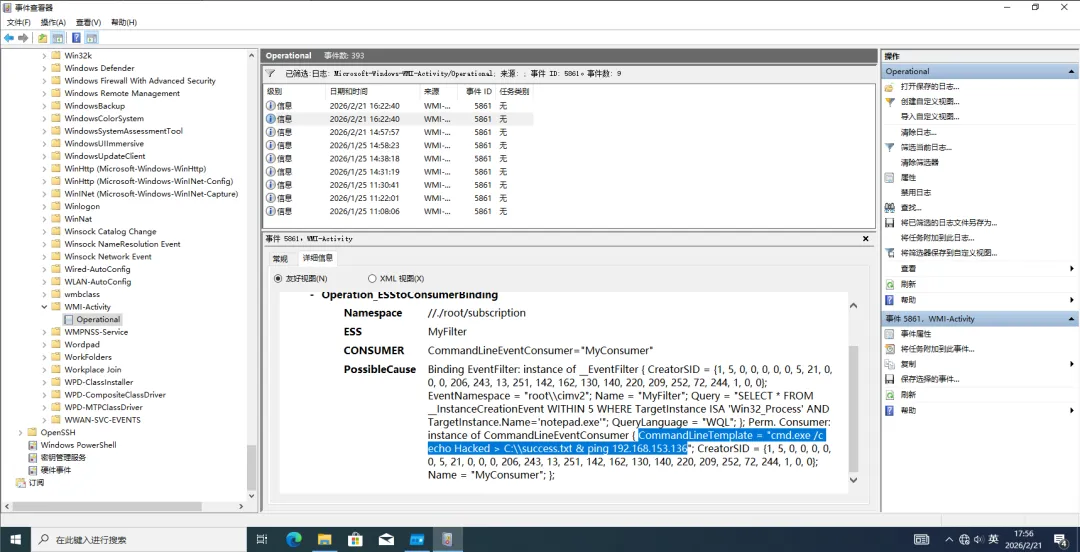Screen dimensions: 1080x552
Task: Open Task View on the taskbar
Action: click(x=262, y=539)
